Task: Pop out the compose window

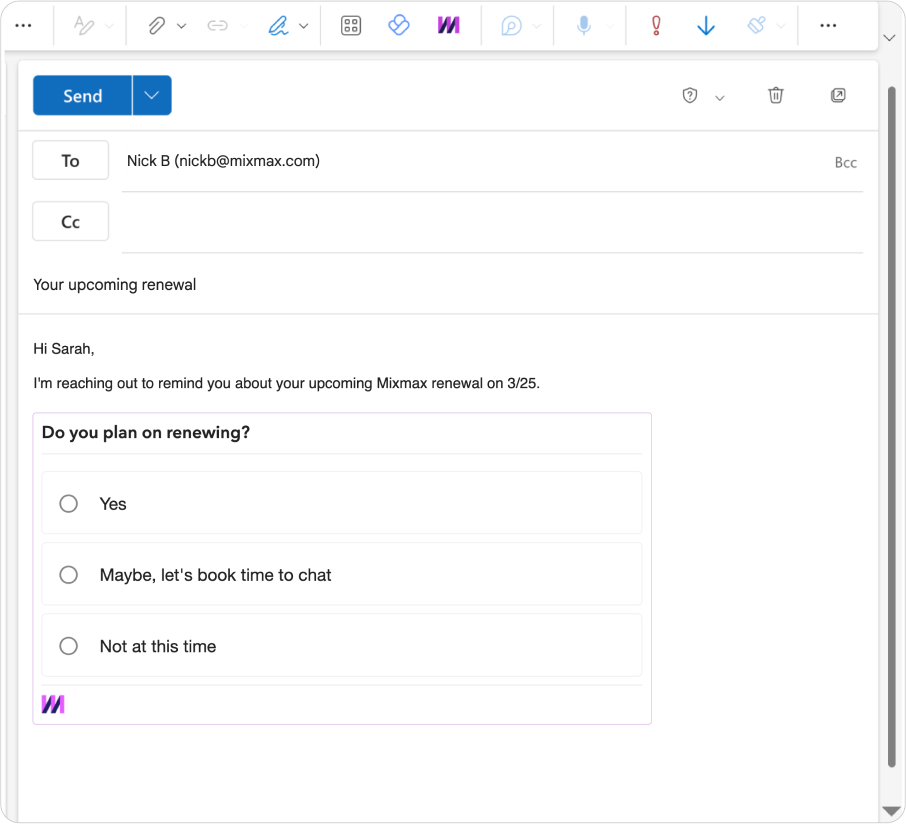Action: click(838, 95)
